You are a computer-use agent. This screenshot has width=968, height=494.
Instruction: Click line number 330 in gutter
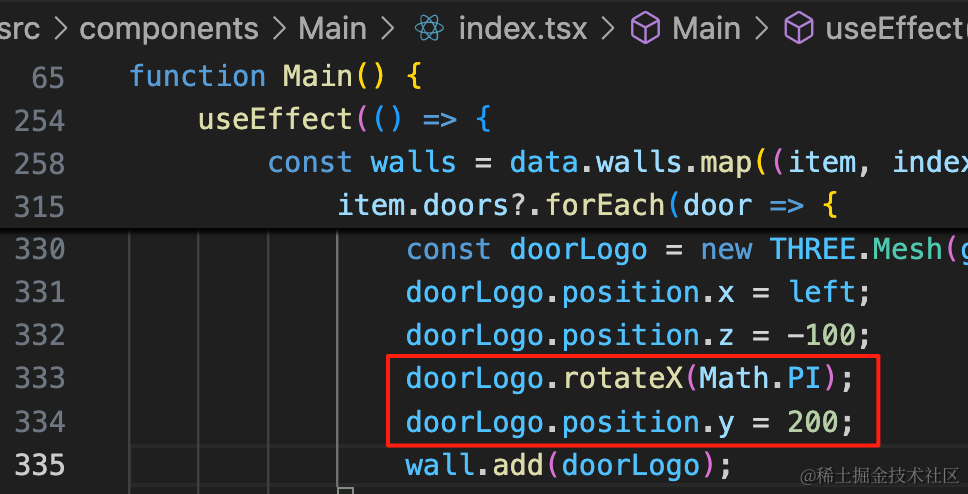(40, 249)
